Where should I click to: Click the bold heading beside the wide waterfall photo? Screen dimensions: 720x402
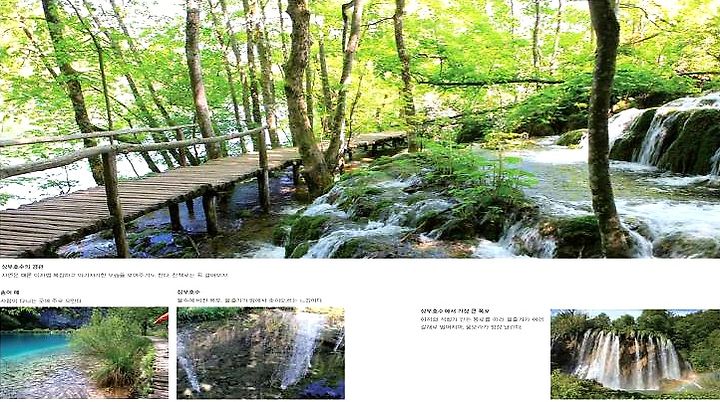(x=455, y=311)
